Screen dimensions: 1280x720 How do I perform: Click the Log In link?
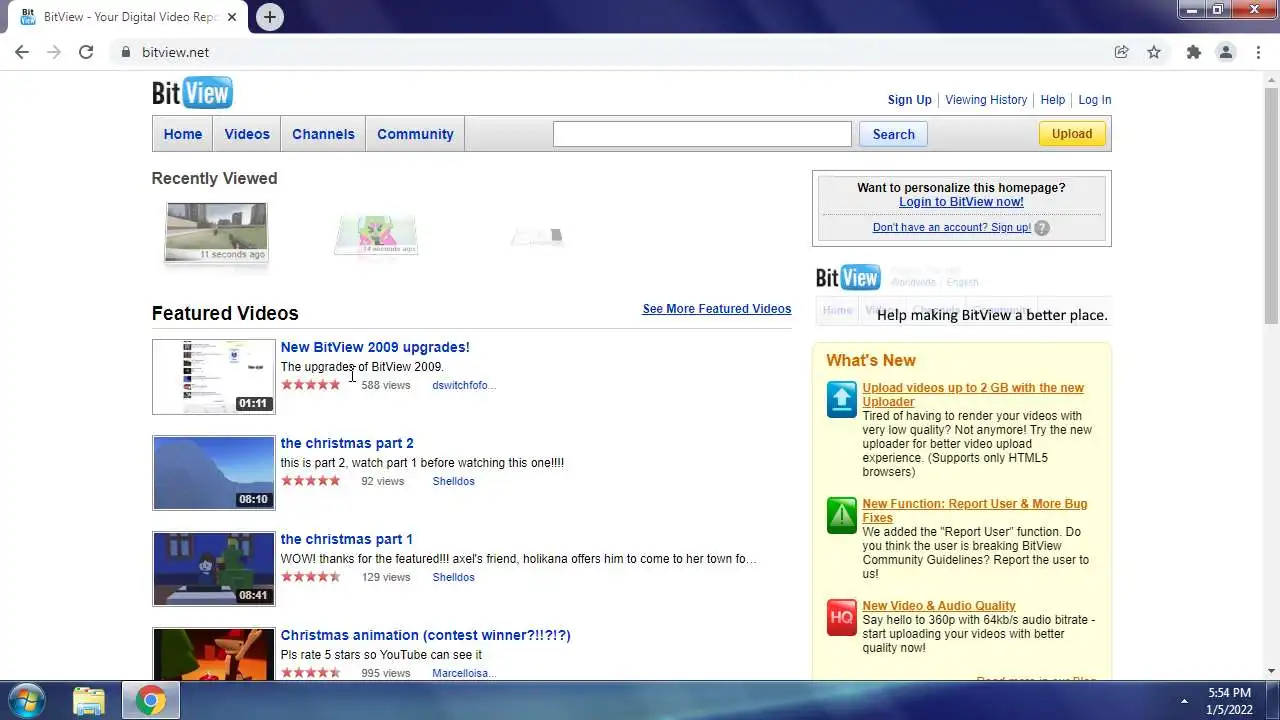[1095, 100]
